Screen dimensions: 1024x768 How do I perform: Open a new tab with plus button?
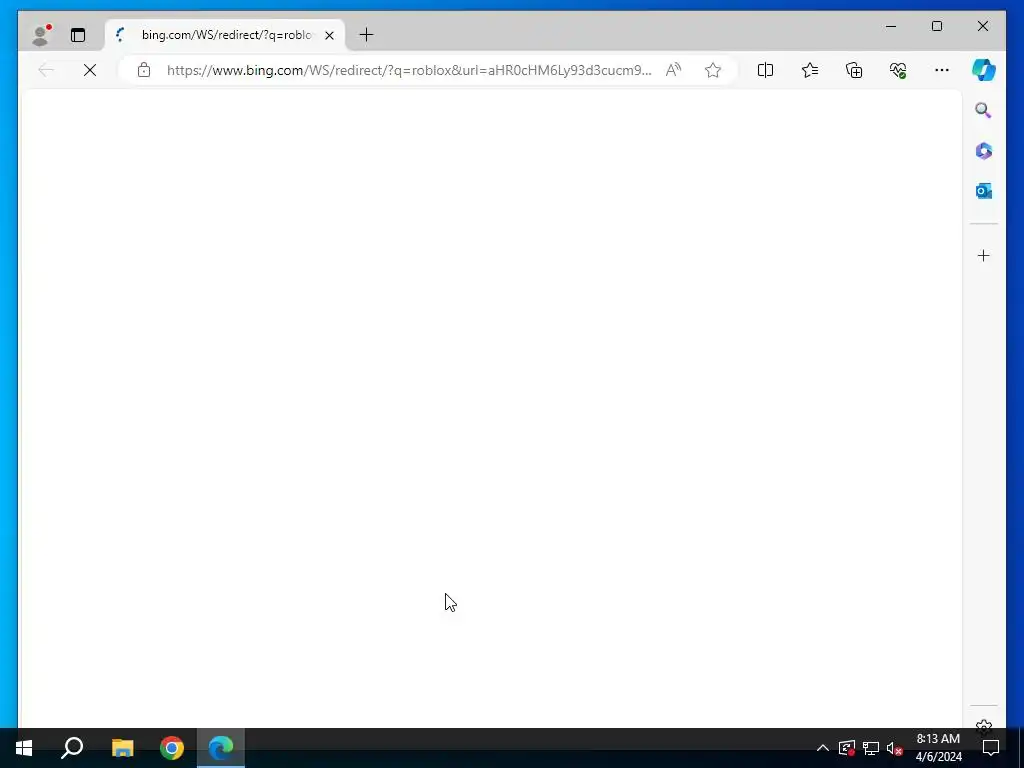click(x=366, y=35)
